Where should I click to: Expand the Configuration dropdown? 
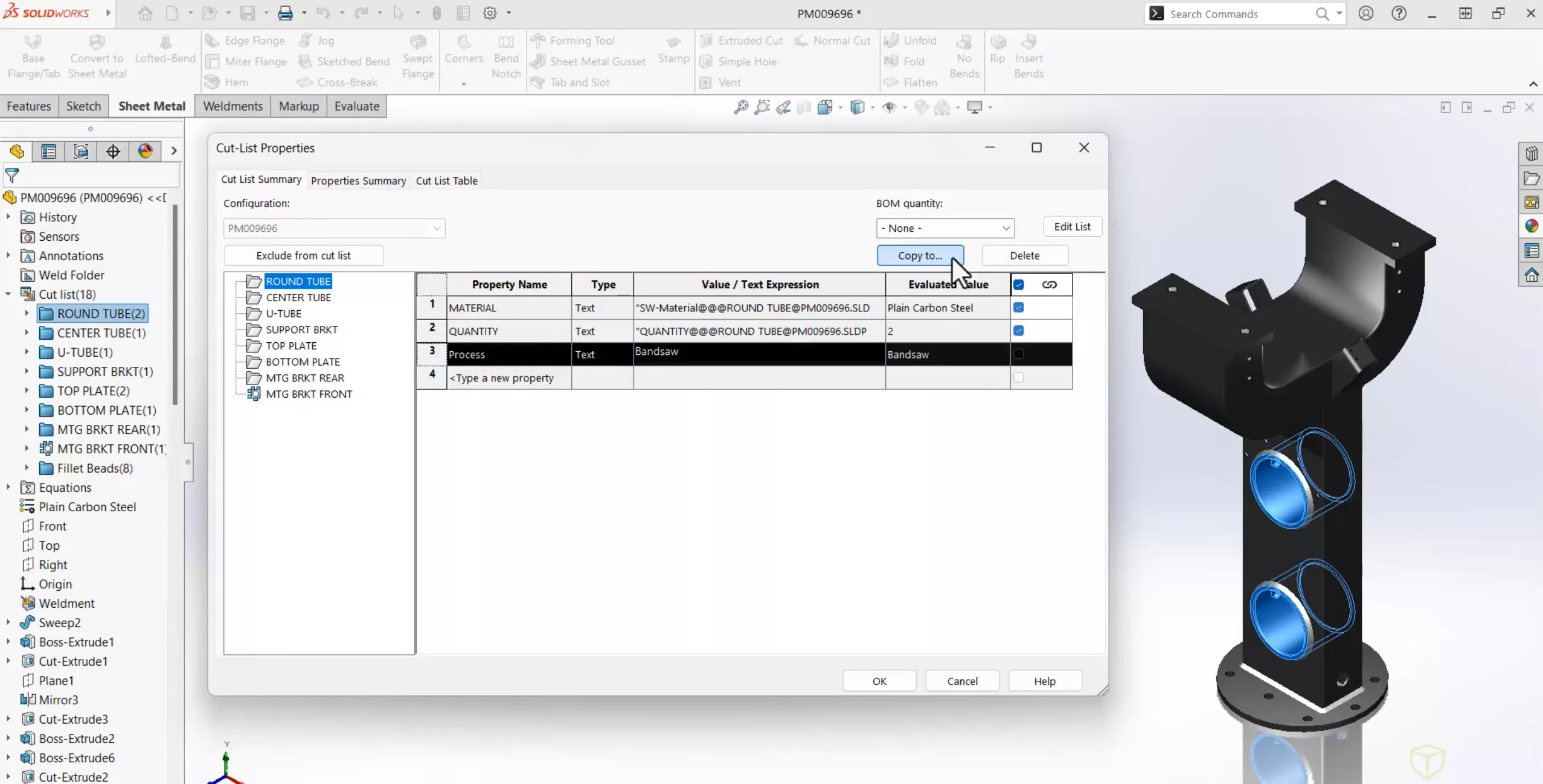[436, 228]
